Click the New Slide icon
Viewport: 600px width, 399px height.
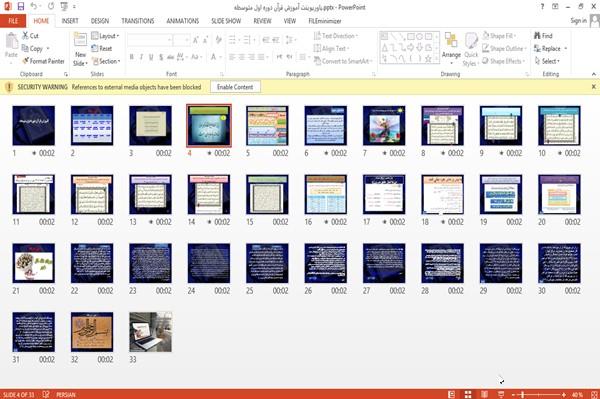pyautogui.click(x=80, y=41)
